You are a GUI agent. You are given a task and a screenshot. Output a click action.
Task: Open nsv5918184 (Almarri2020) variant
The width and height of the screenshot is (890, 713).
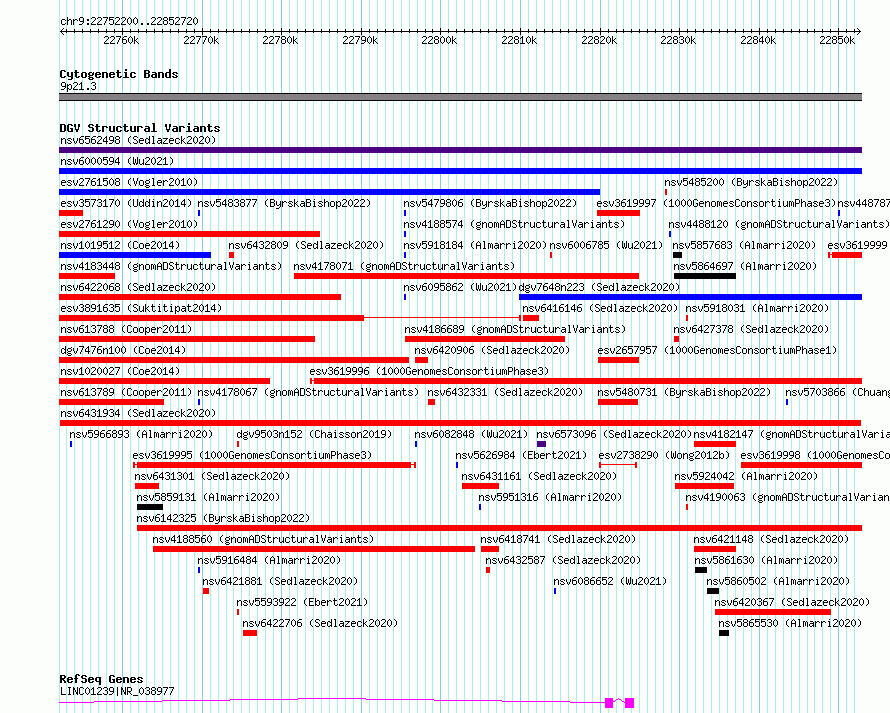tap(475, 245)
